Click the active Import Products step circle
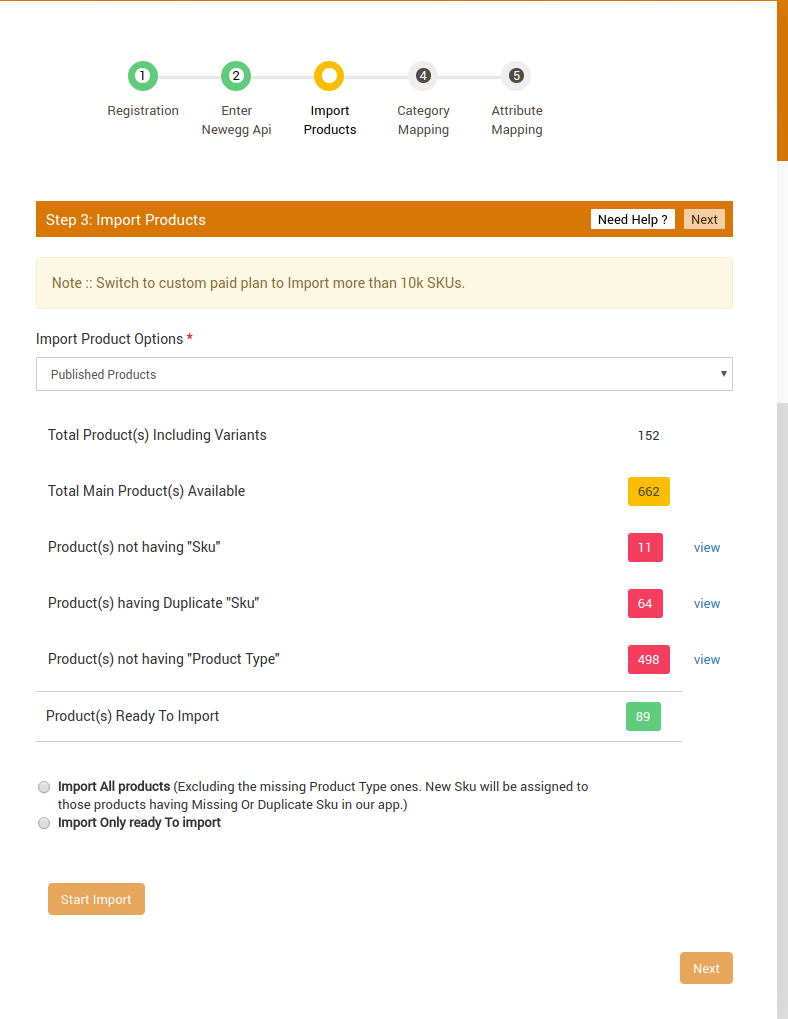This screenshot has width=788, height=1019. tap(329, 76)
